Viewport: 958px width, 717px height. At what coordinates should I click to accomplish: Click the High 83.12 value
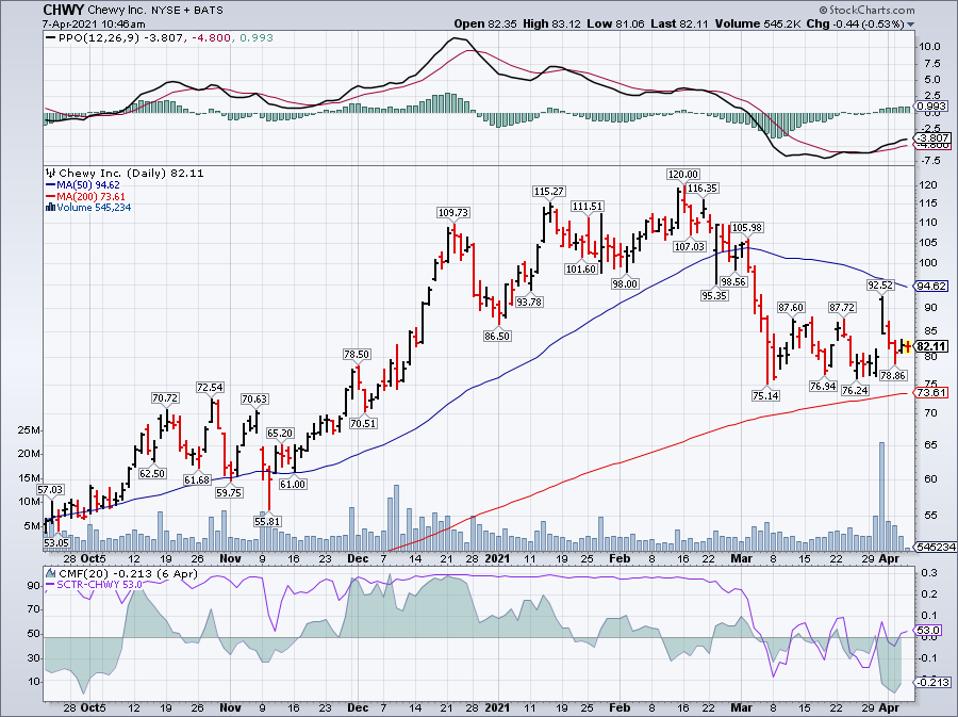[x=552, y=24]
